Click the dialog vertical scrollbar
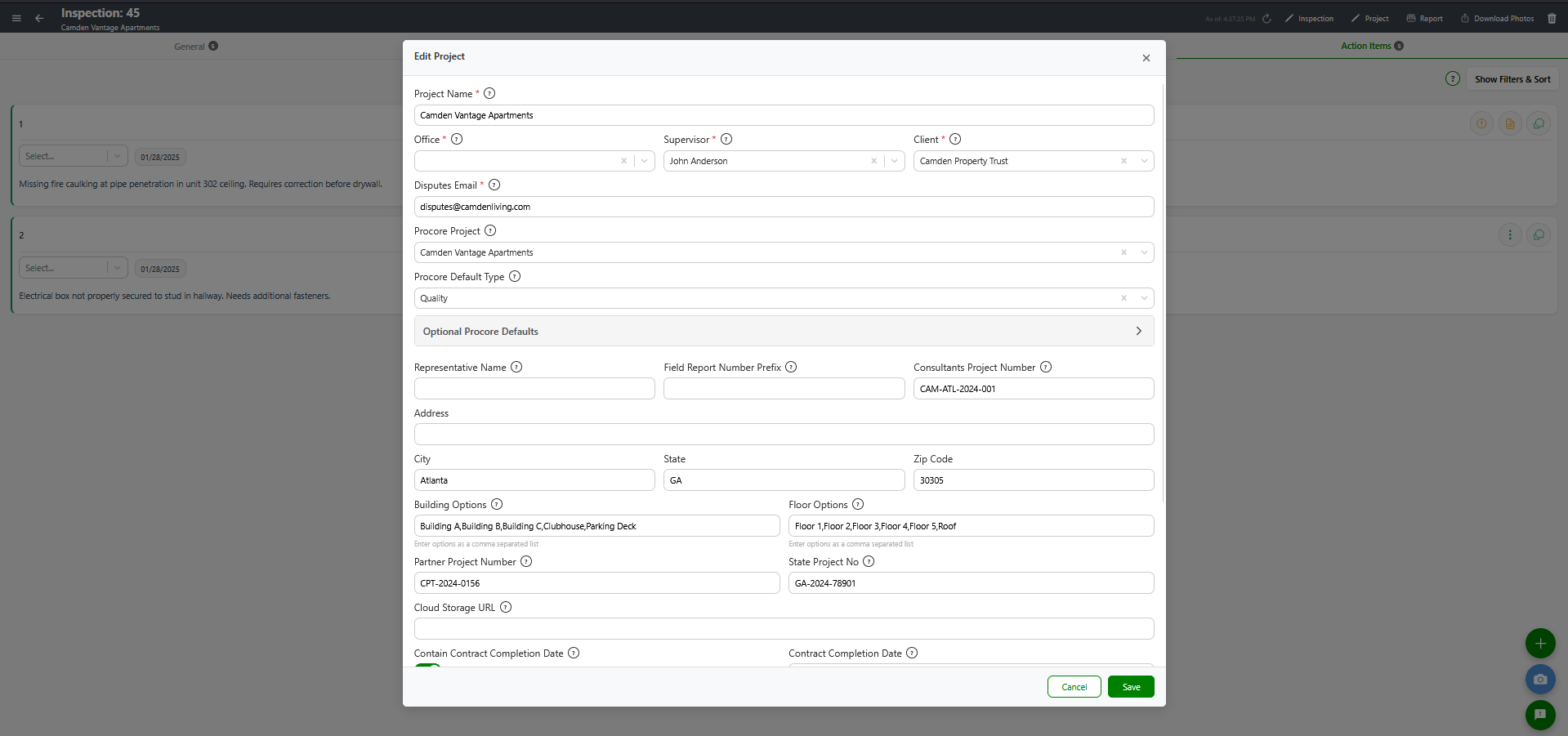1568x736 pixels. coord(1163,292)
